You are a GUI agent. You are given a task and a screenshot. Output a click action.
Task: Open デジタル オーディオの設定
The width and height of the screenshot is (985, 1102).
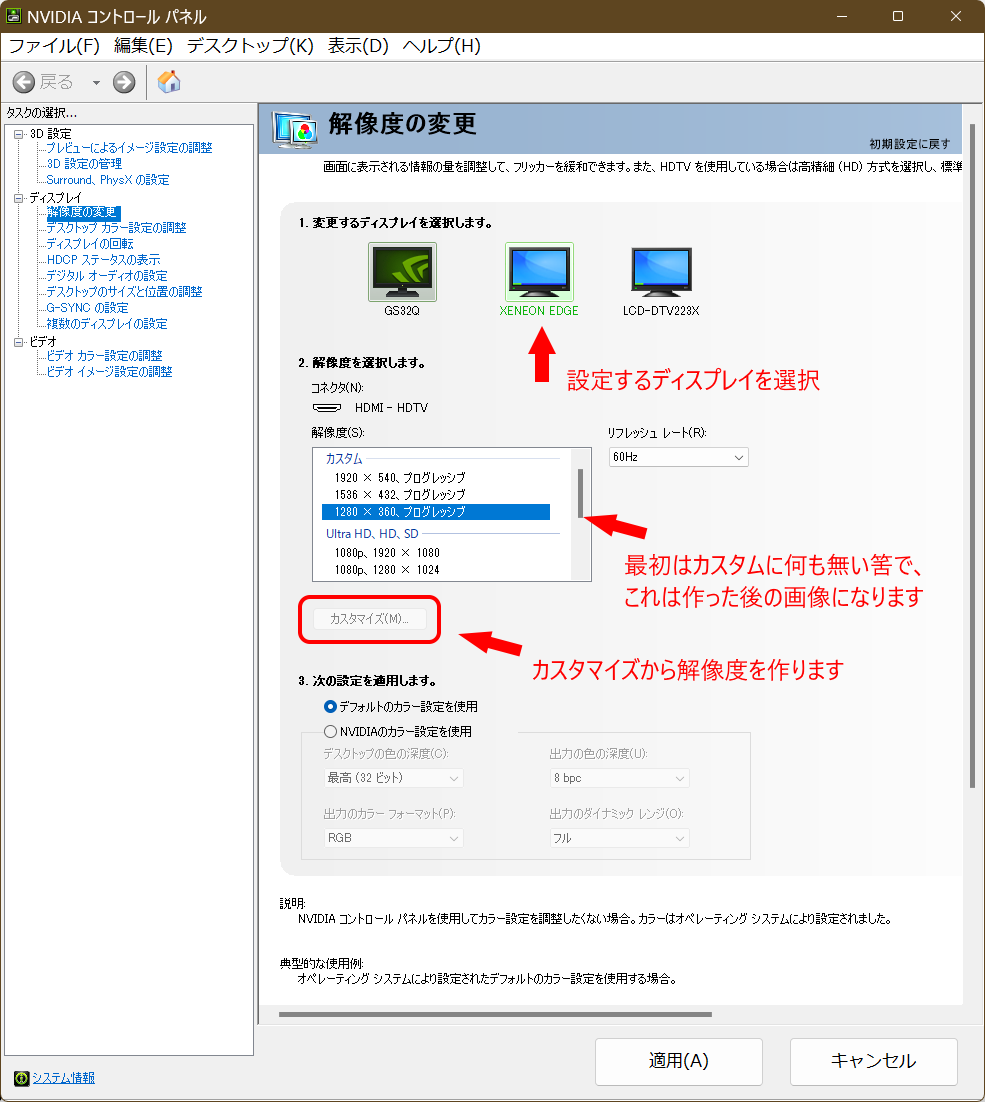point(107,276)
